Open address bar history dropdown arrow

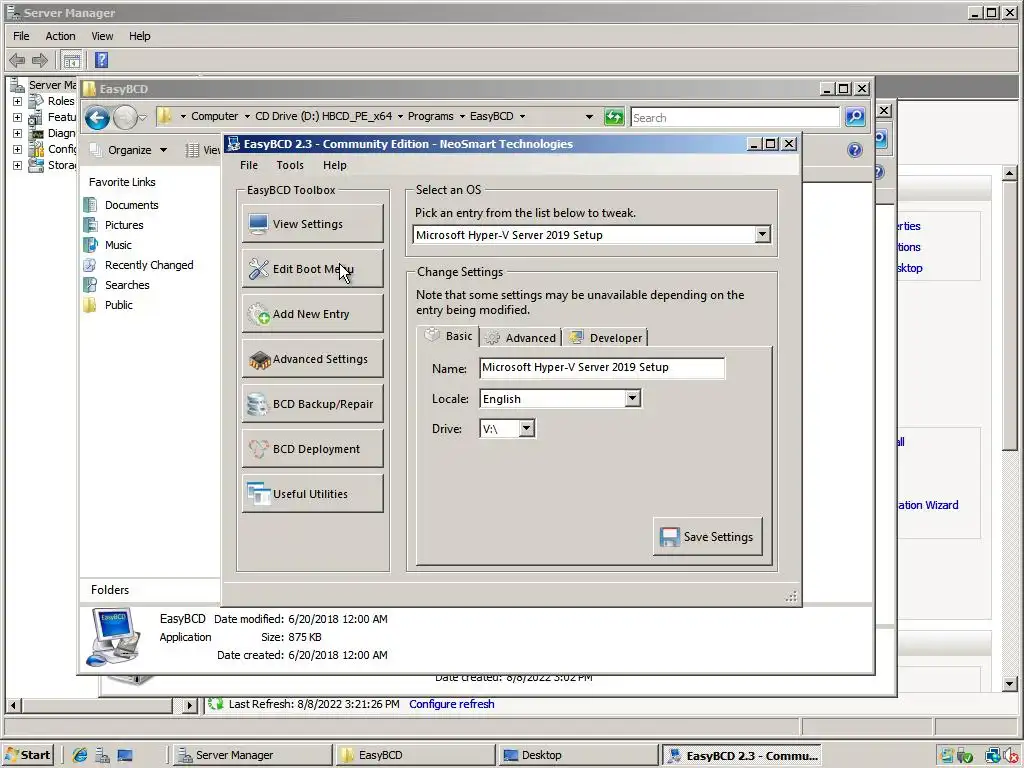point(589,117)
